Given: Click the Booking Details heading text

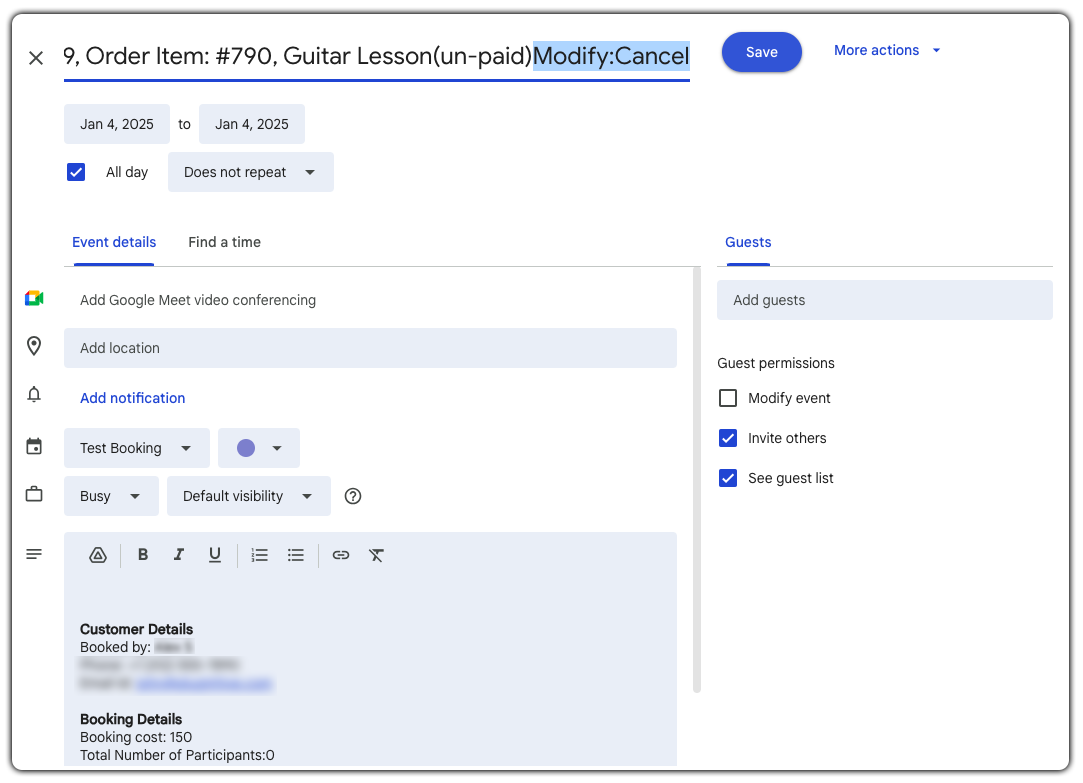Looking at the screenshot, I should (131, 719).
